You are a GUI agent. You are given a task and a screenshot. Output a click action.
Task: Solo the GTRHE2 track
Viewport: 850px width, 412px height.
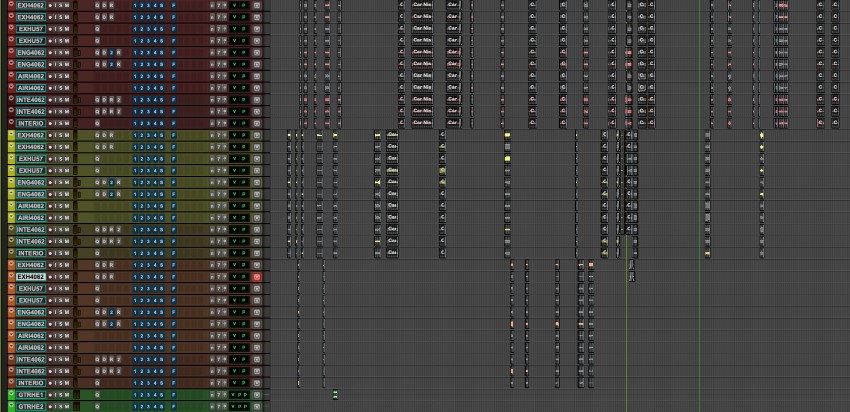click(61, 407)
